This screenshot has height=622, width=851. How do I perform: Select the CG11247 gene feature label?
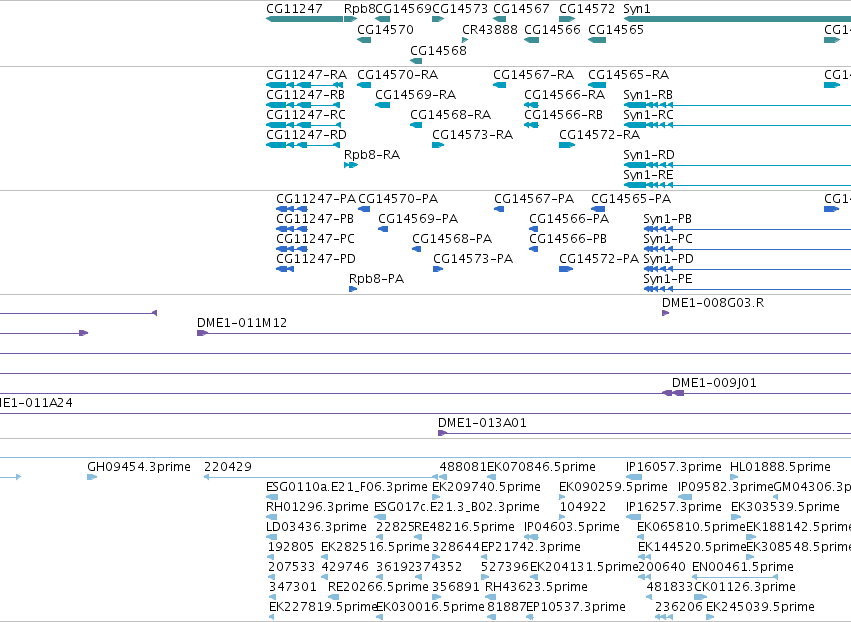point(294,9)
